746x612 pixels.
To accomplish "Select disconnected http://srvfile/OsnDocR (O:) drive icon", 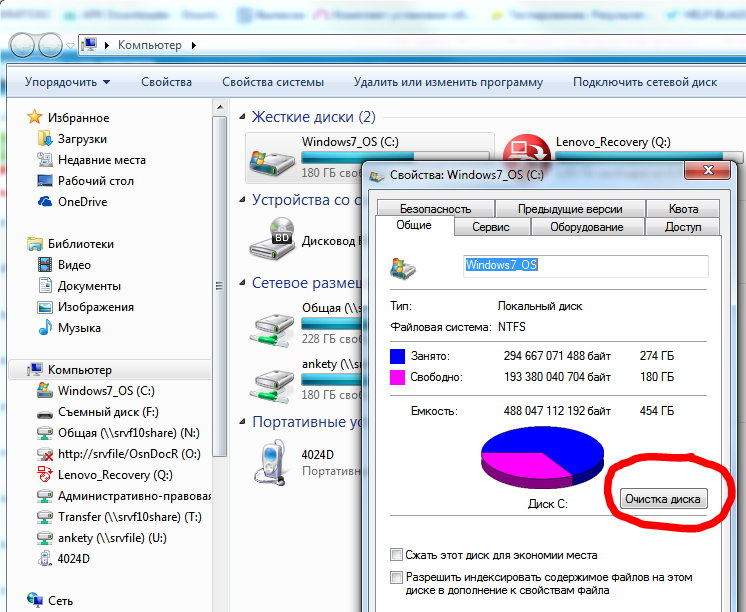I will pos(45,454).
